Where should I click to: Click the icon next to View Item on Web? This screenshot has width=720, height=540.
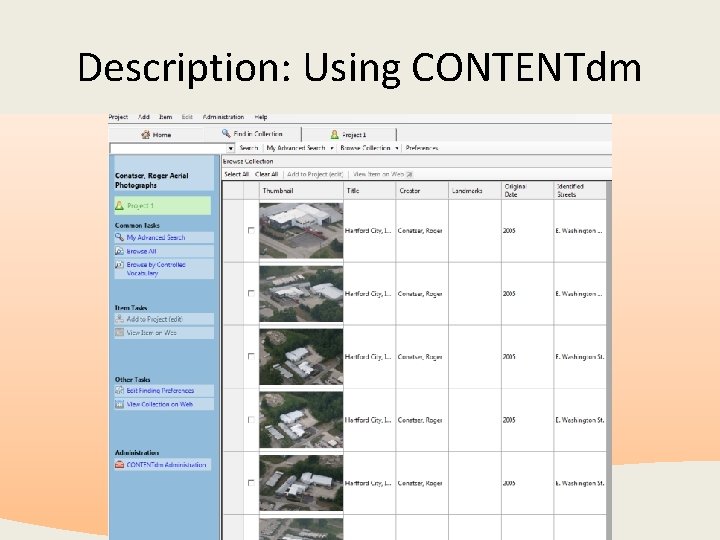coord(410,174)
